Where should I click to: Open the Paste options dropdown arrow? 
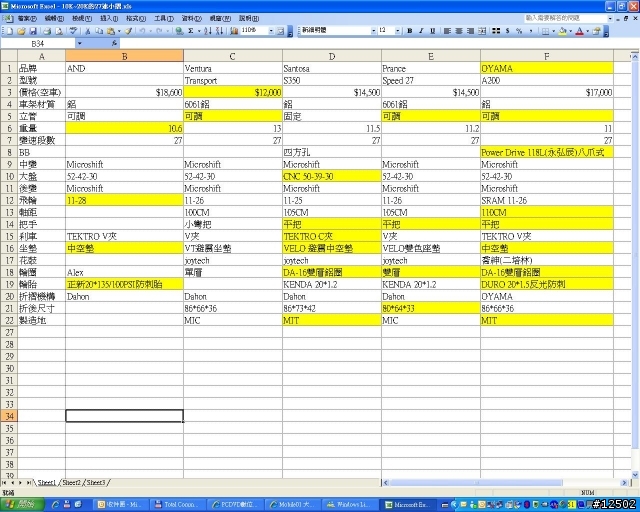click(x=119, y=31)
